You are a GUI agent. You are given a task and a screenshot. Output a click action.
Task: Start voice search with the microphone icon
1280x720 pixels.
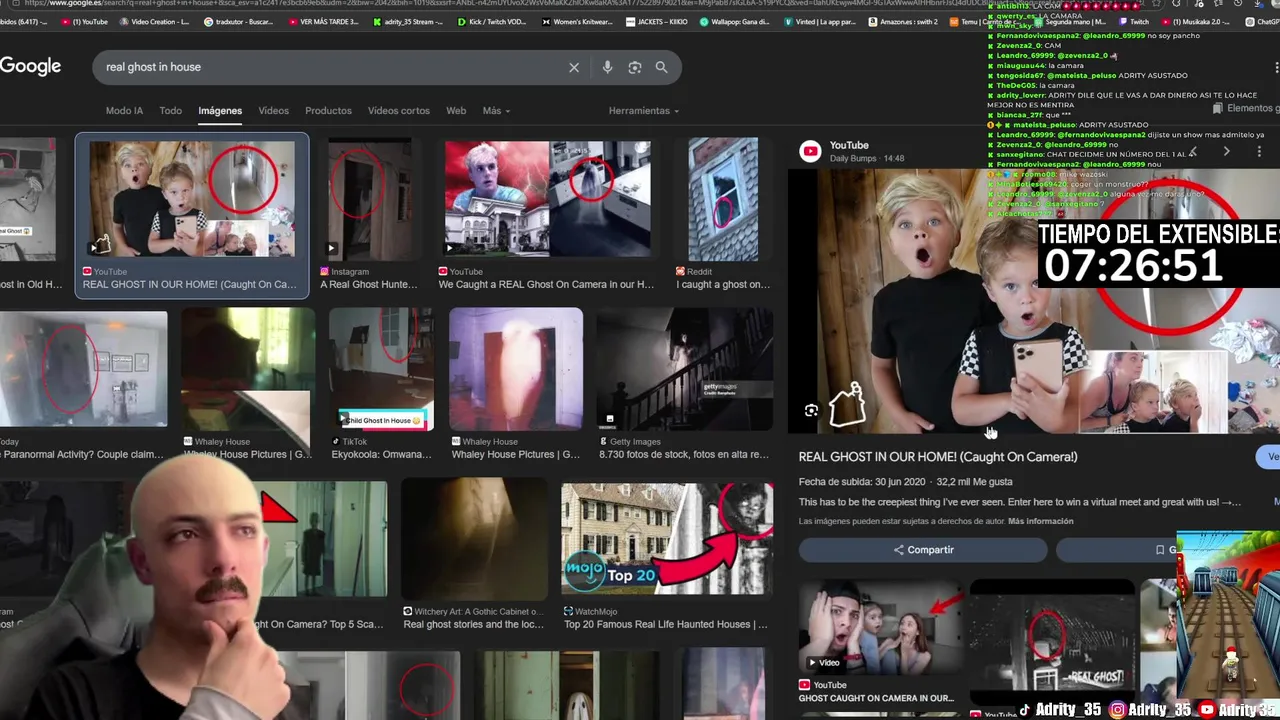(607, 67)
